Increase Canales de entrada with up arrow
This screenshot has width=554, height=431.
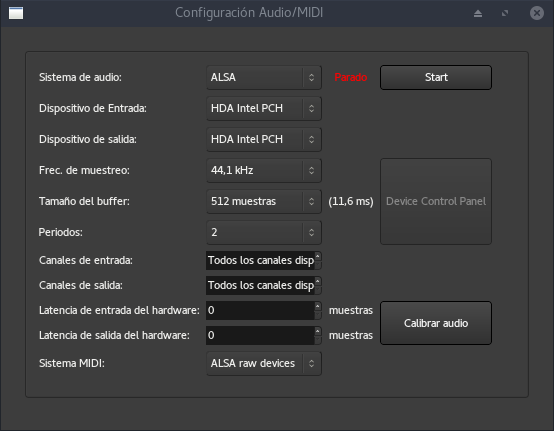pos(318,256)
